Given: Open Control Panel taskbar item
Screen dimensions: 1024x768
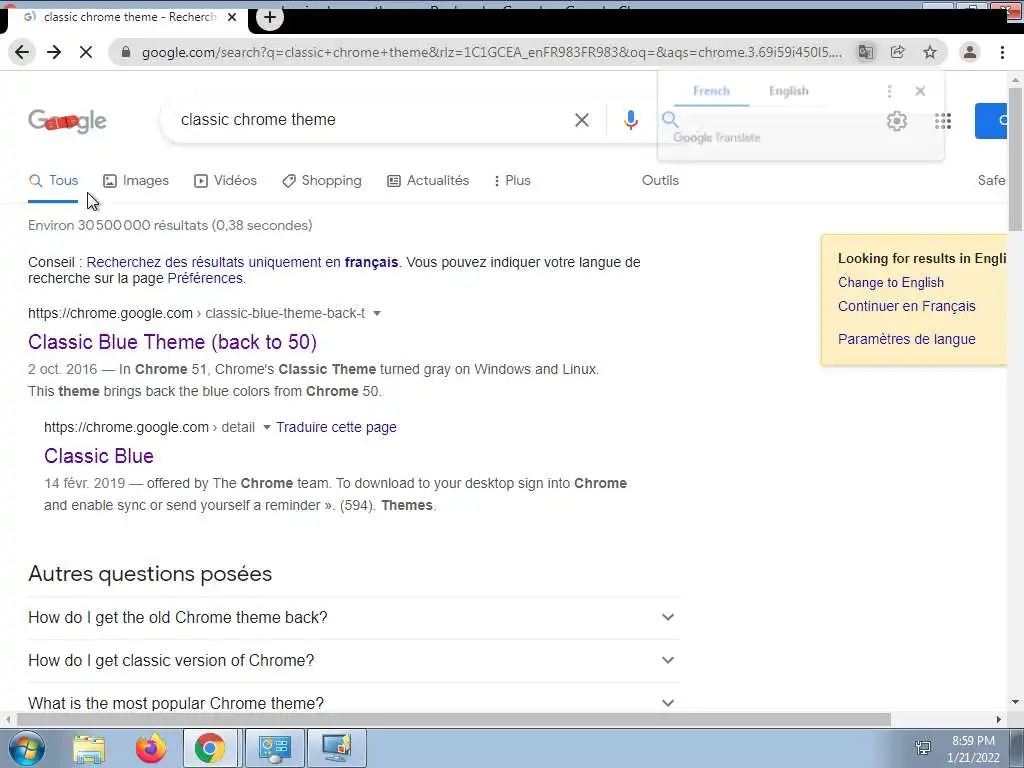Looking at the screenshot, I should [274, 749].
